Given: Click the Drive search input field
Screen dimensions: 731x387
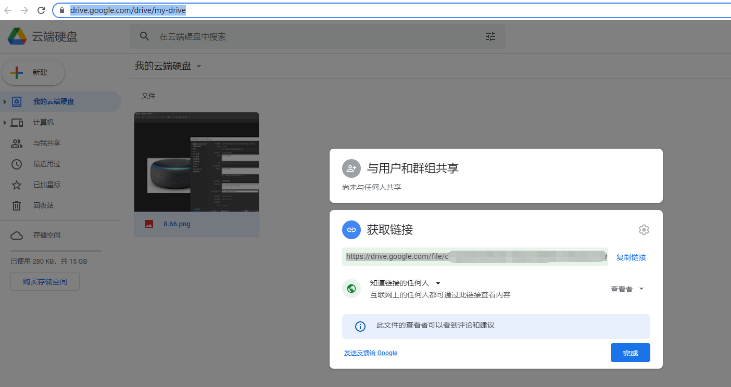Looking at the screenshot, I should pos(317,36).
